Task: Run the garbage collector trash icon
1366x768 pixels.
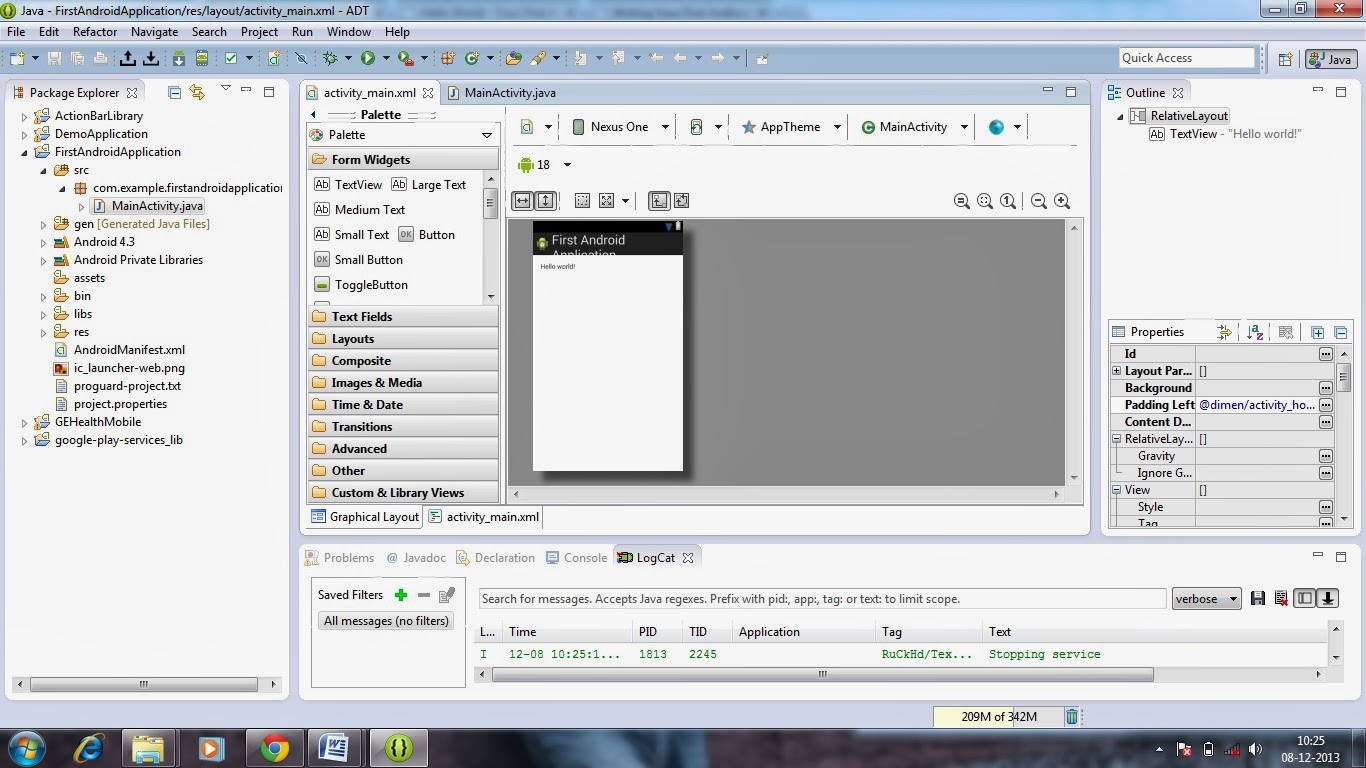Action: click(1072, 716)
